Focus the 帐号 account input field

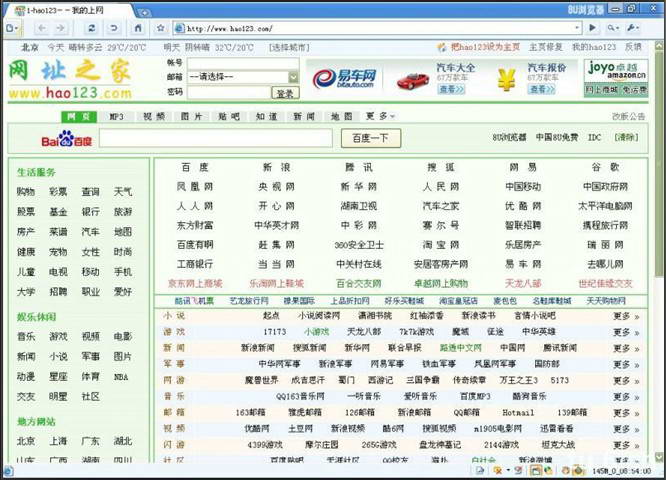243,63
